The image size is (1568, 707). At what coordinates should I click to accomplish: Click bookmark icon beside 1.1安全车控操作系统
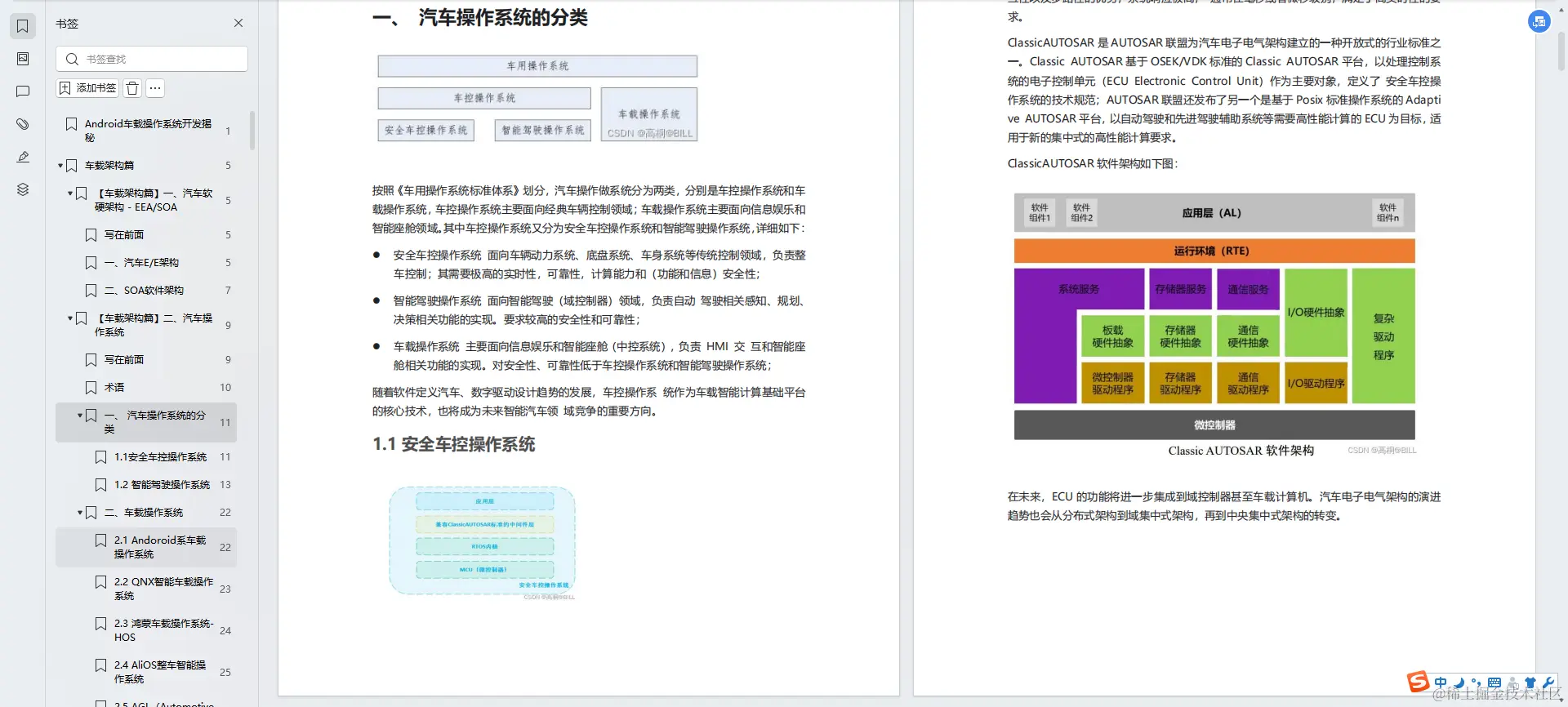click(101, 457)
